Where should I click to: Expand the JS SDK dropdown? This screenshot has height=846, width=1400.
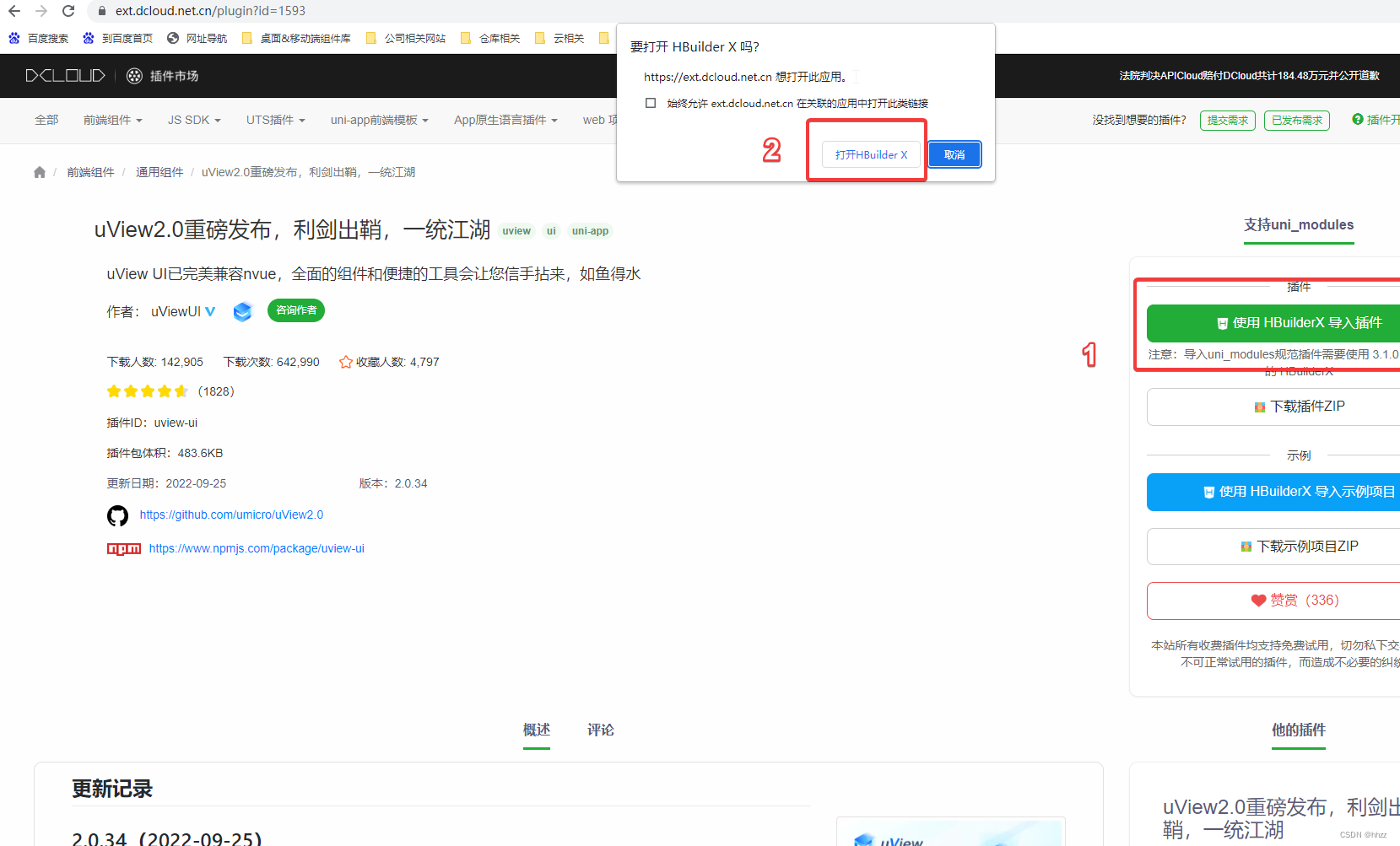tap(194, 120)
